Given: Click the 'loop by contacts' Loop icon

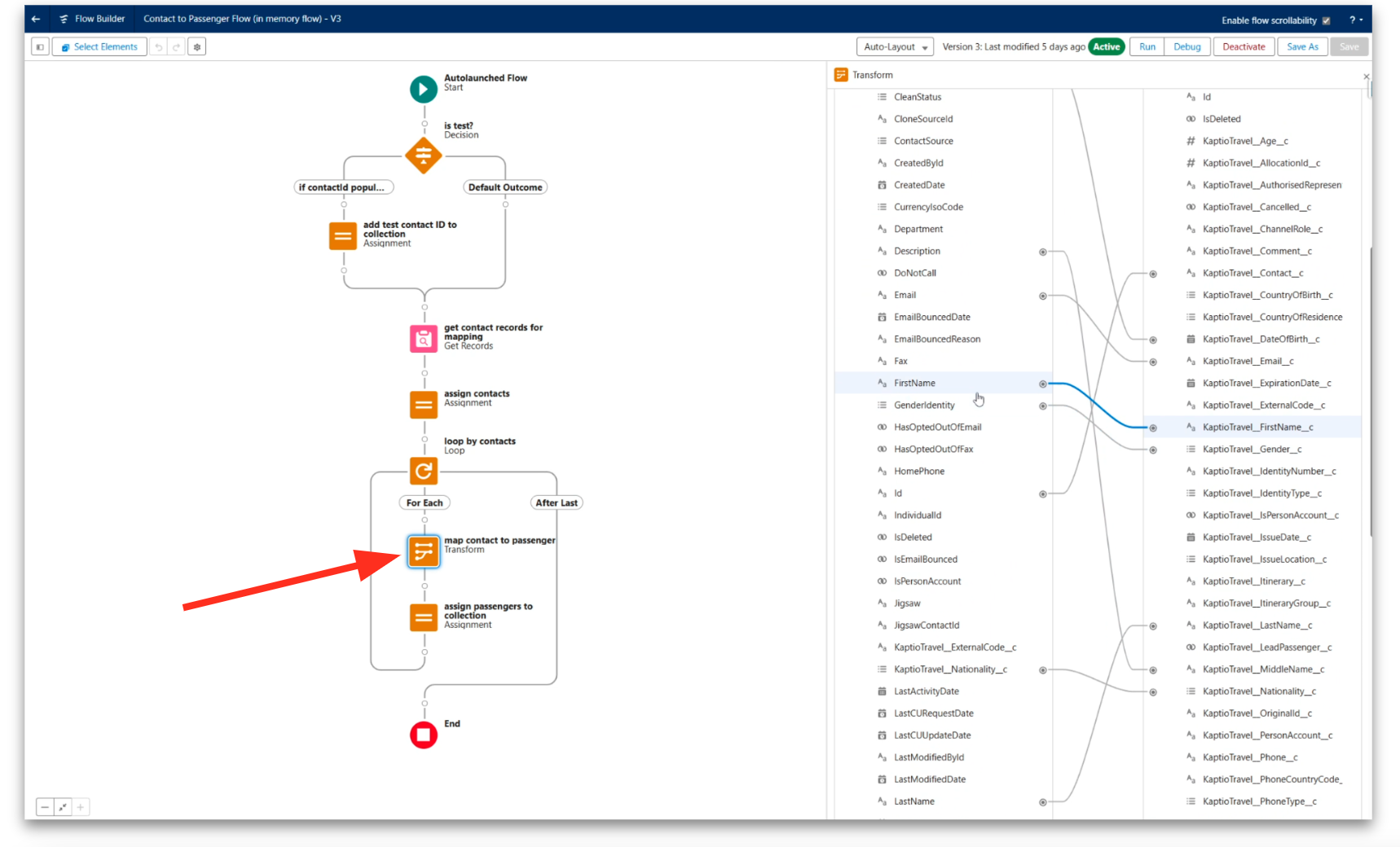Looking at the screenshot, I should point(423,471).
